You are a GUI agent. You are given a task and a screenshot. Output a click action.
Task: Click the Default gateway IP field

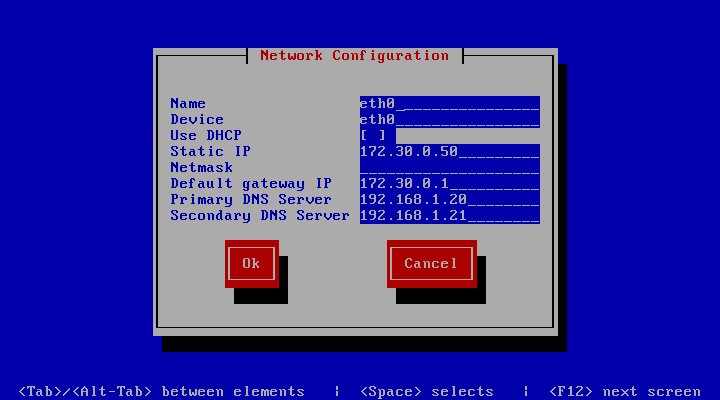[450, 184]
